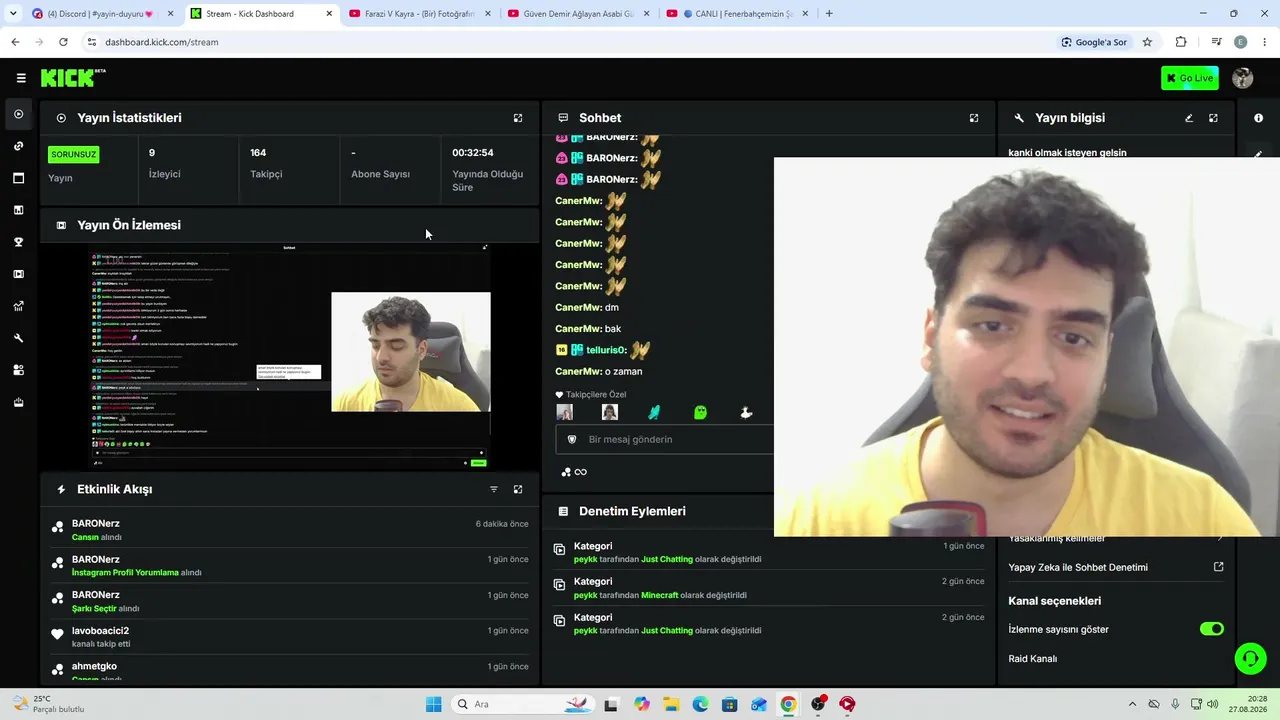Click the shield icon in the chat input
1280x720 pixels.
[x=572, y=439]
